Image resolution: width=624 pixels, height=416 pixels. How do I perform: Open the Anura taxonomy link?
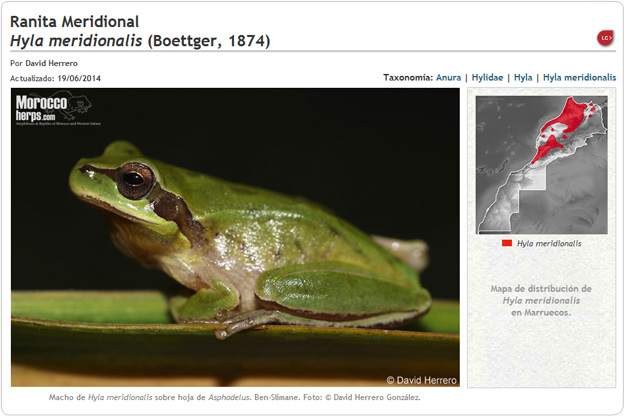point(448,78)
